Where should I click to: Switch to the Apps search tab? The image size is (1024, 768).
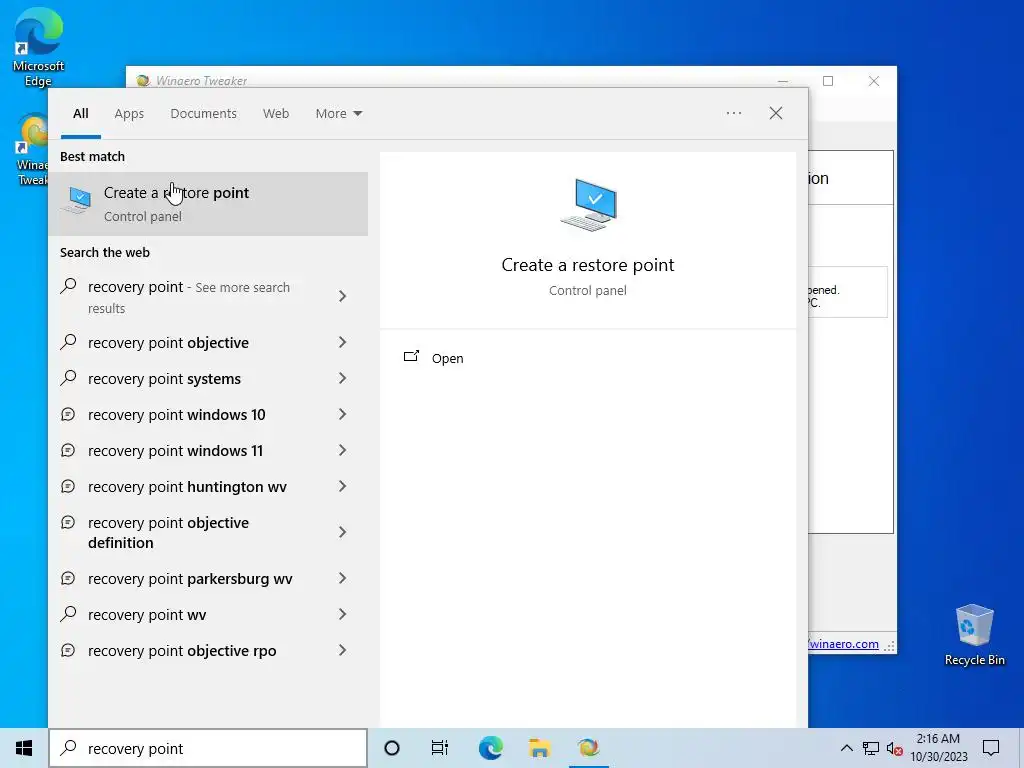tap(129, 114)
